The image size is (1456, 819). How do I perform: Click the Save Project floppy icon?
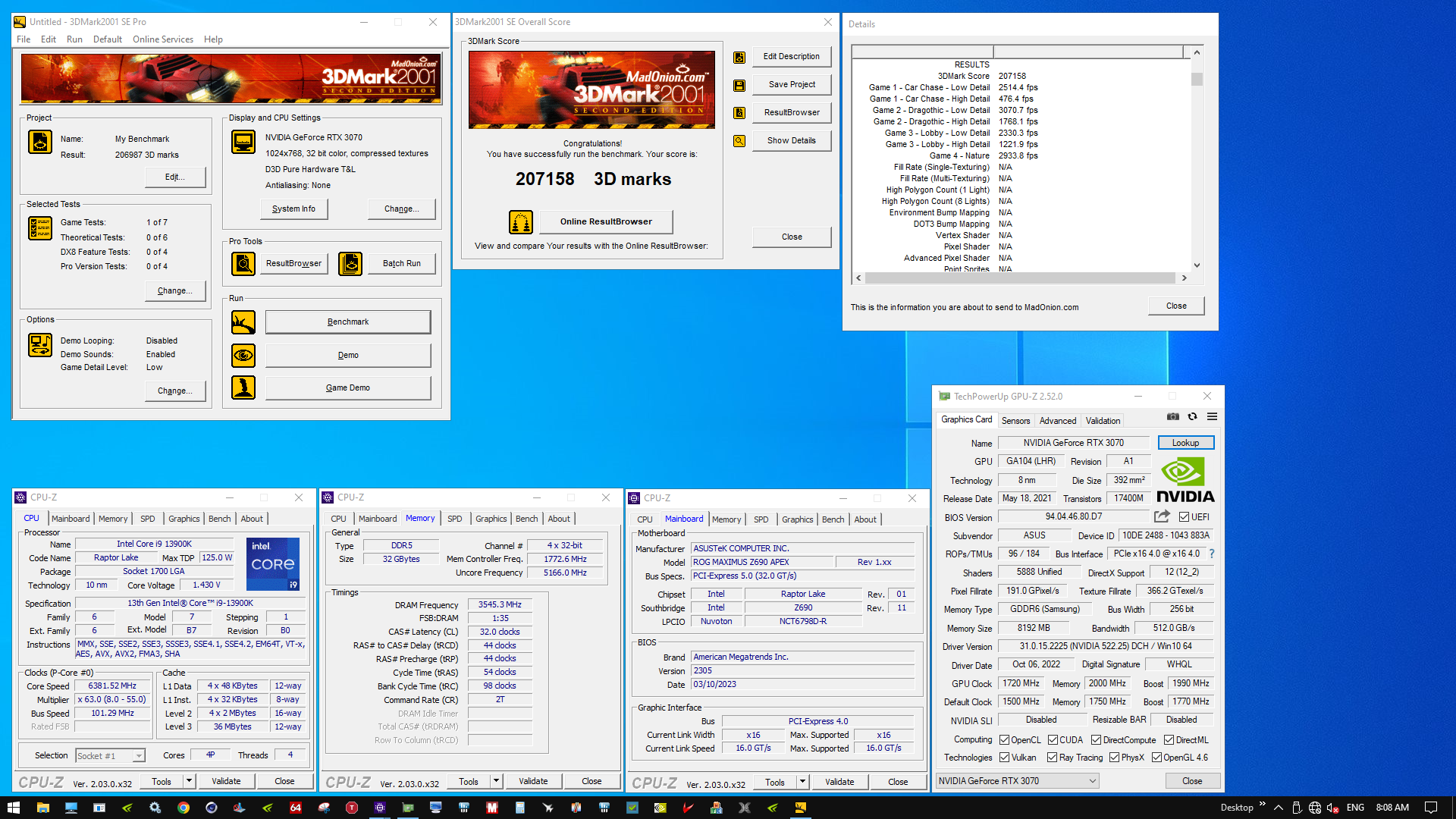pos(739,85)
